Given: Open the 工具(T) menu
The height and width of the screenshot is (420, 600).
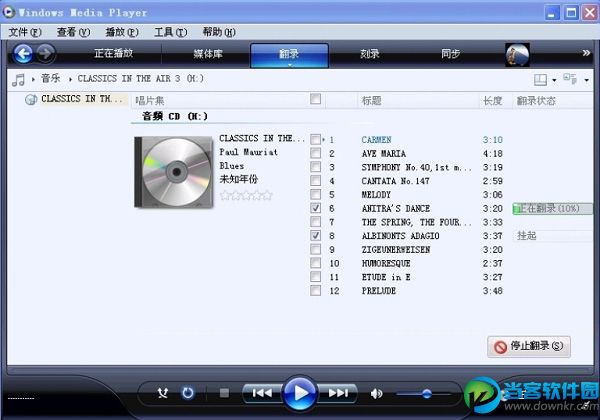Looking at the screenshot, I should [x=171, y=32].
